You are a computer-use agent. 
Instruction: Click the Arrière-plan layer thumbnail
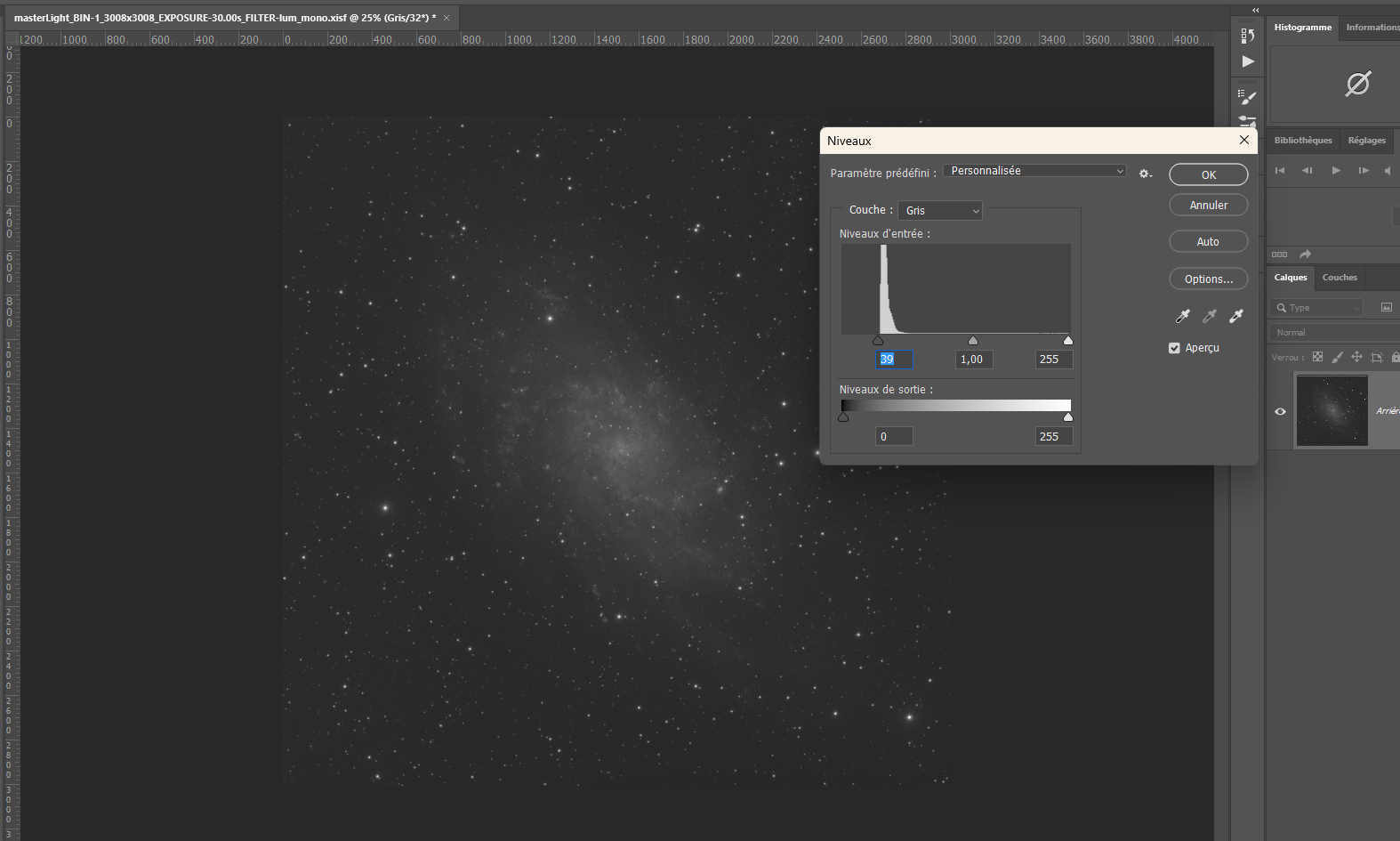[x=1332, y=411]
